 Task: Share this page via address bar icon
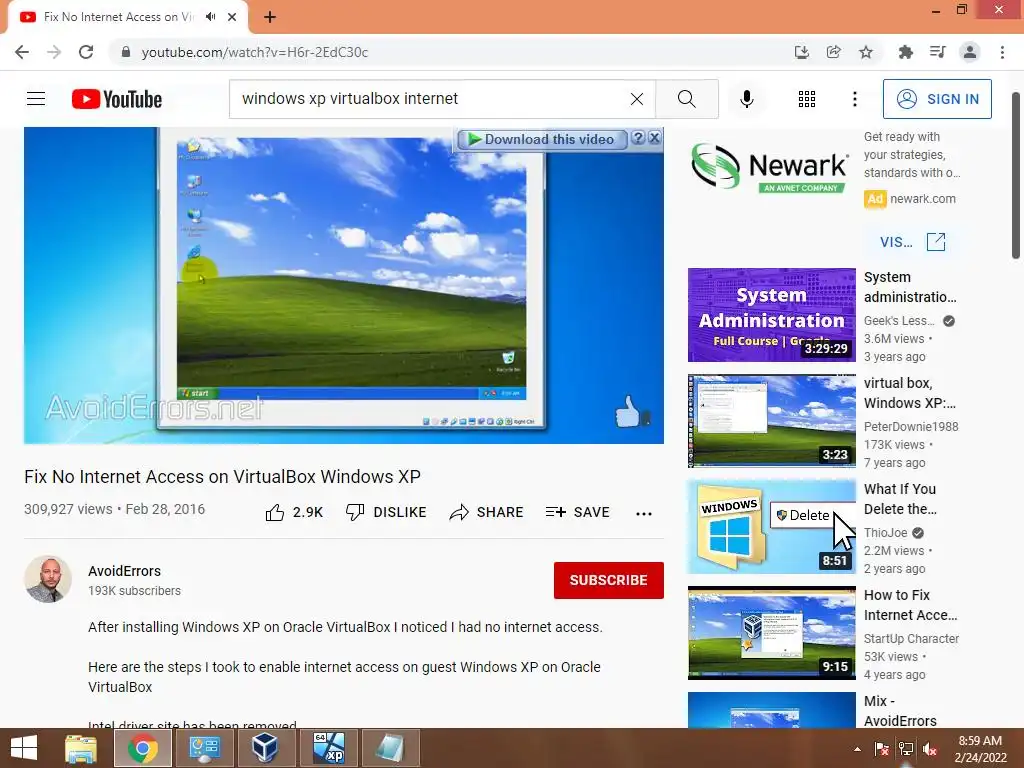pos(833,52)
